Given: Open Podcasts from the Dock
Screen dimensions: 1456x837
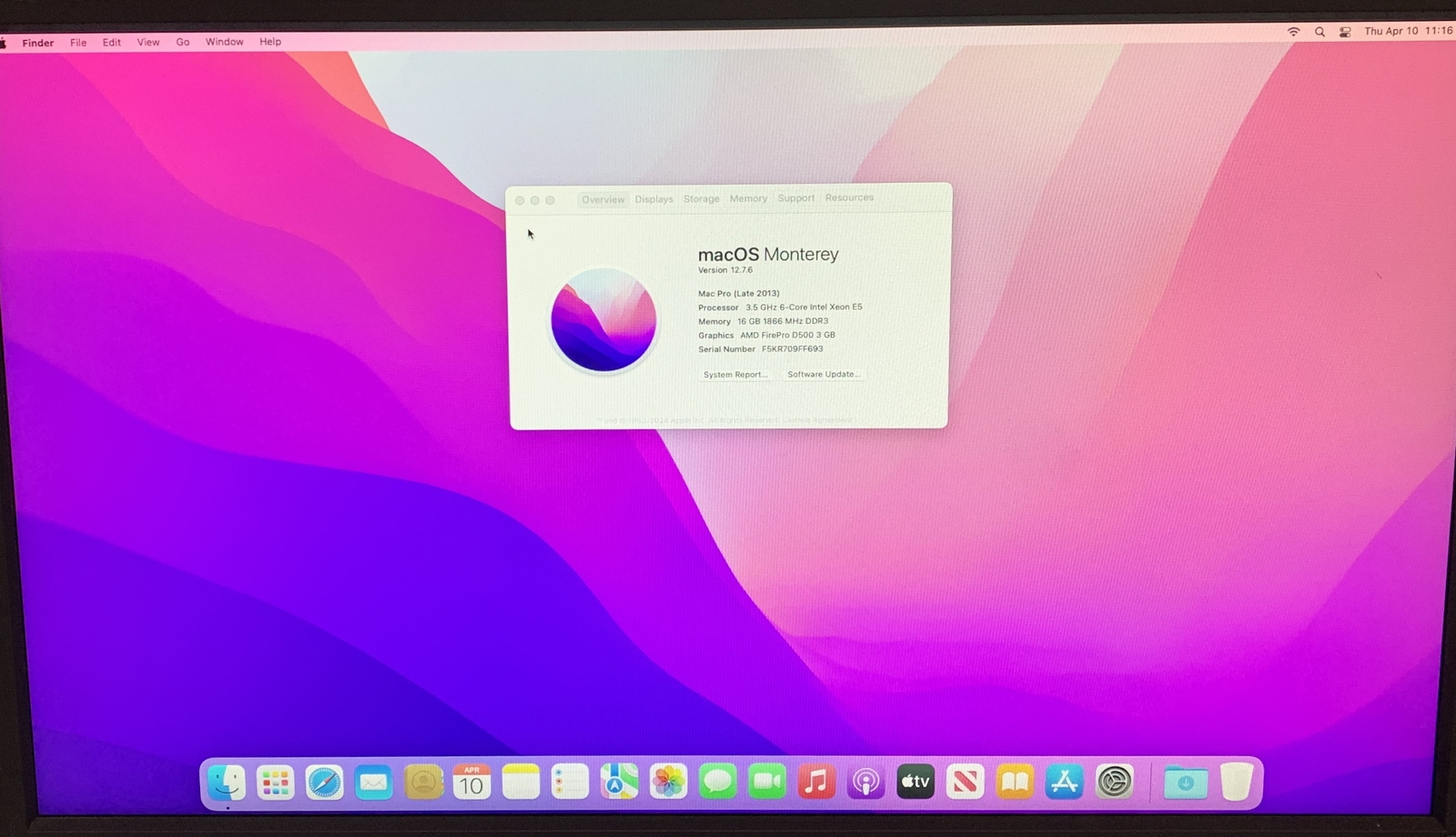Looking at the screenshot, I should (865, 782).
